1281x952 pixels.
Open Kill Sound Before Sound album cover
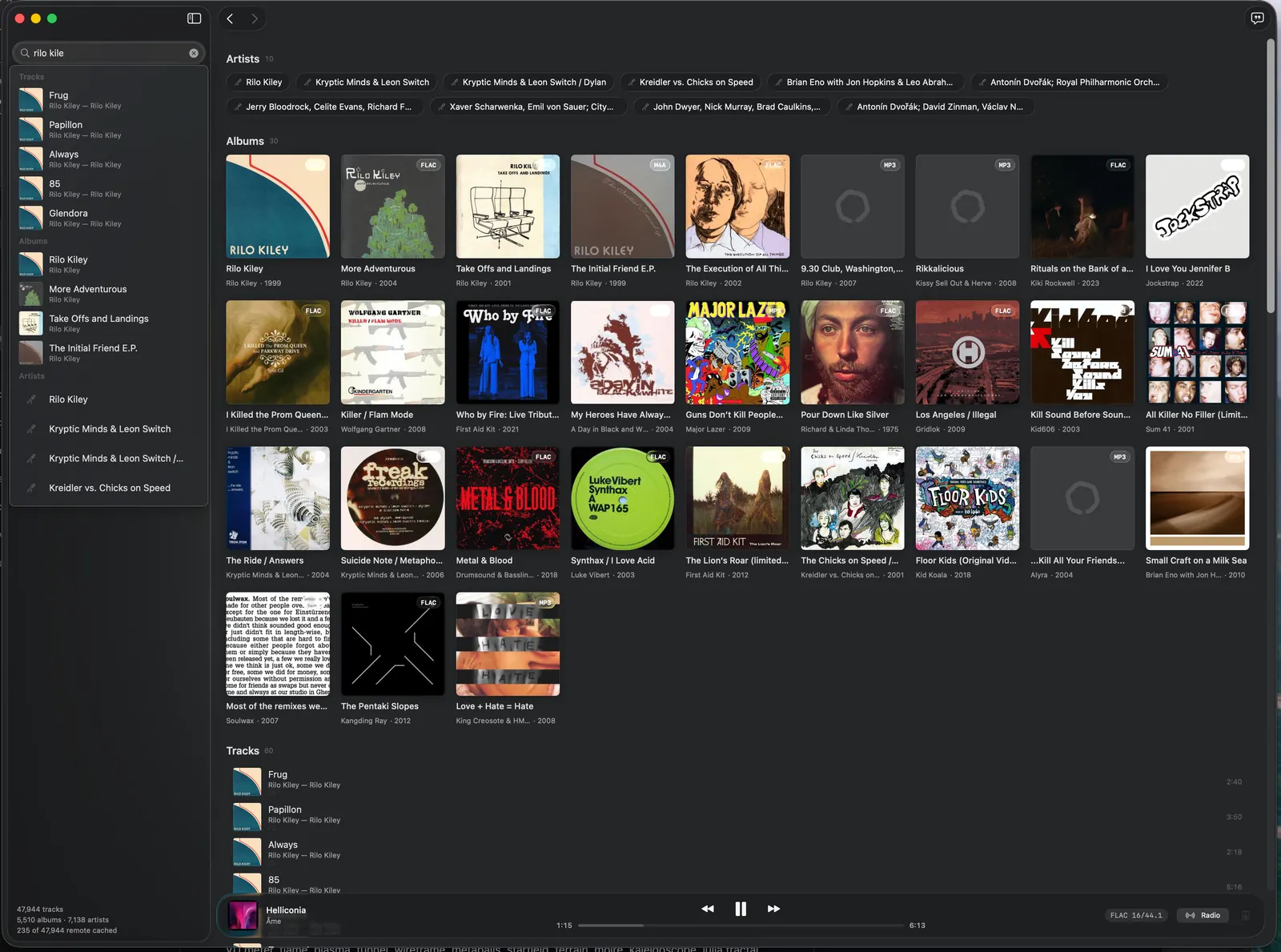(x=1082, y=352)
